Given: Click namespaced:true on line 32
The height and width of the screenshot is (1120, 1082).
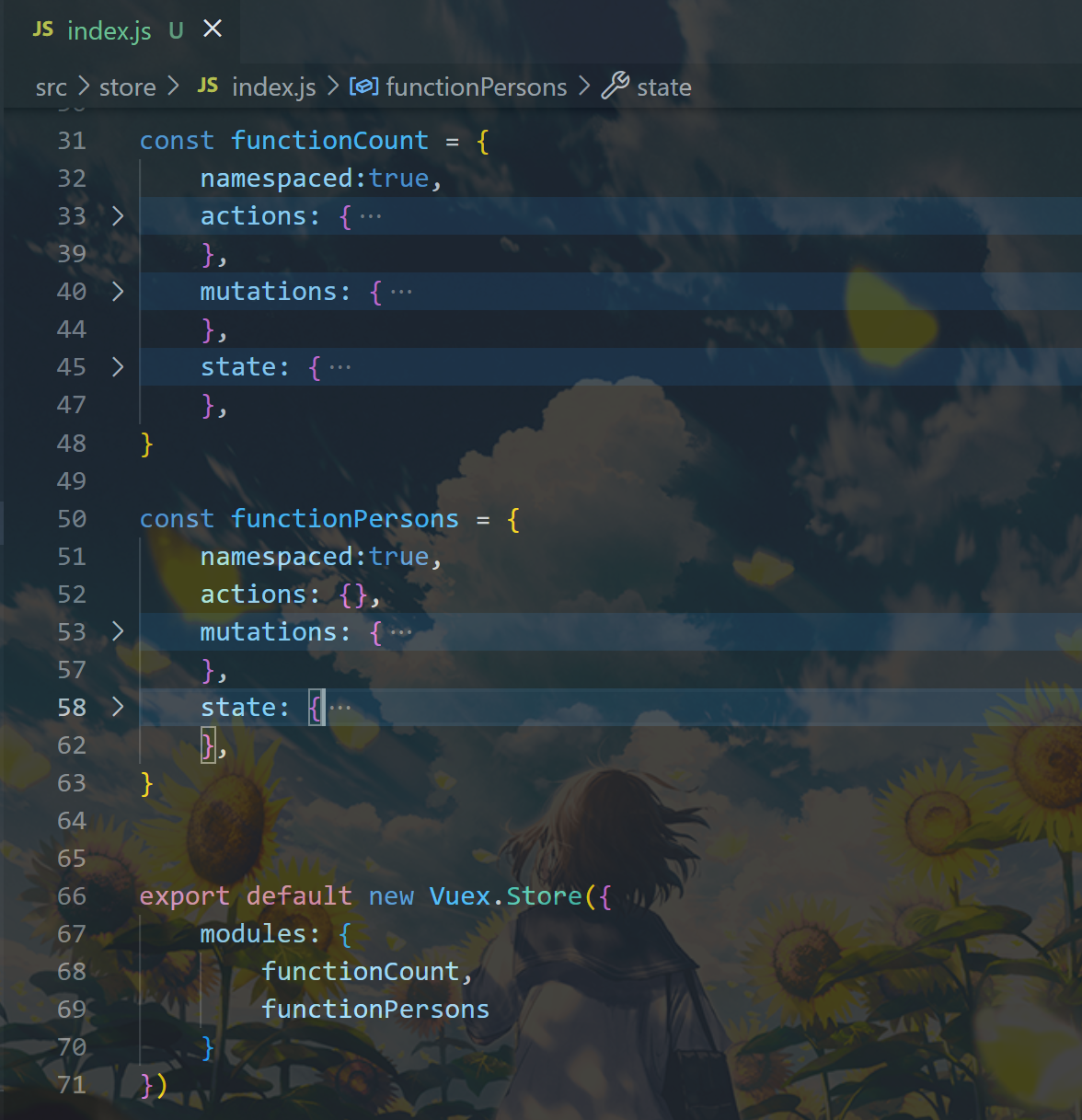Looking at the screenshot, I should [x=315, y=179].
